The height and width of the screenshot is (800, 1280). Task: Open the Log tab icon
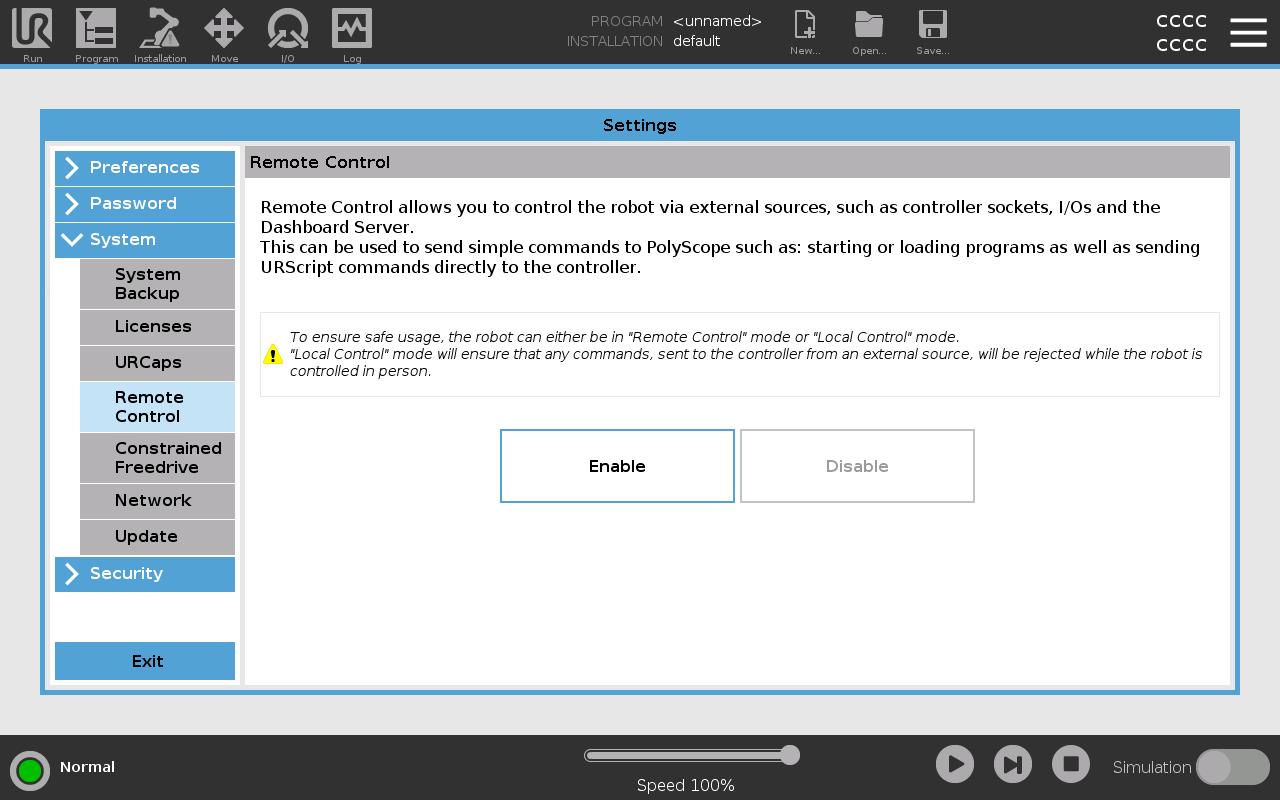[x=352, y=29]
